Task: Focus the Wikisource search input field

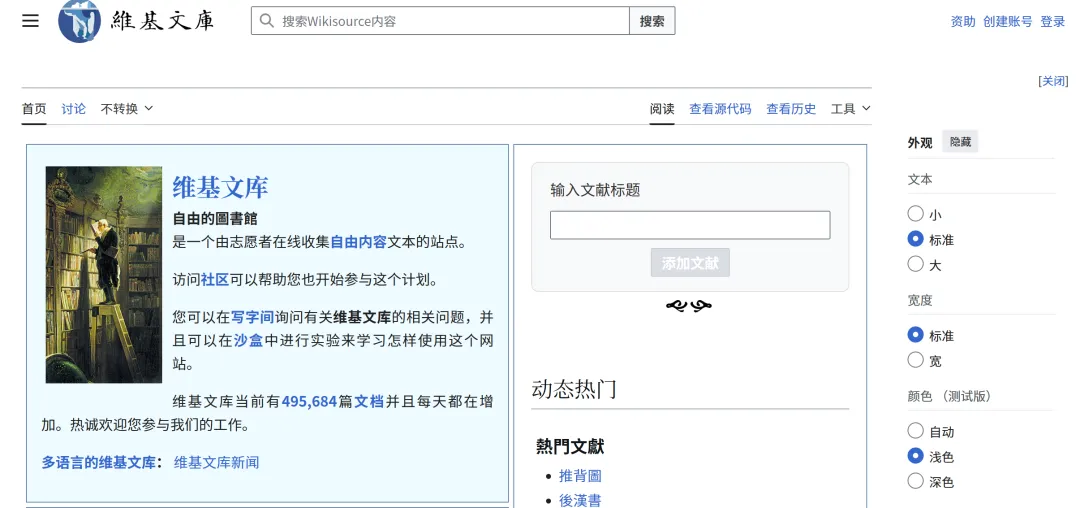Action: (441, 21)
